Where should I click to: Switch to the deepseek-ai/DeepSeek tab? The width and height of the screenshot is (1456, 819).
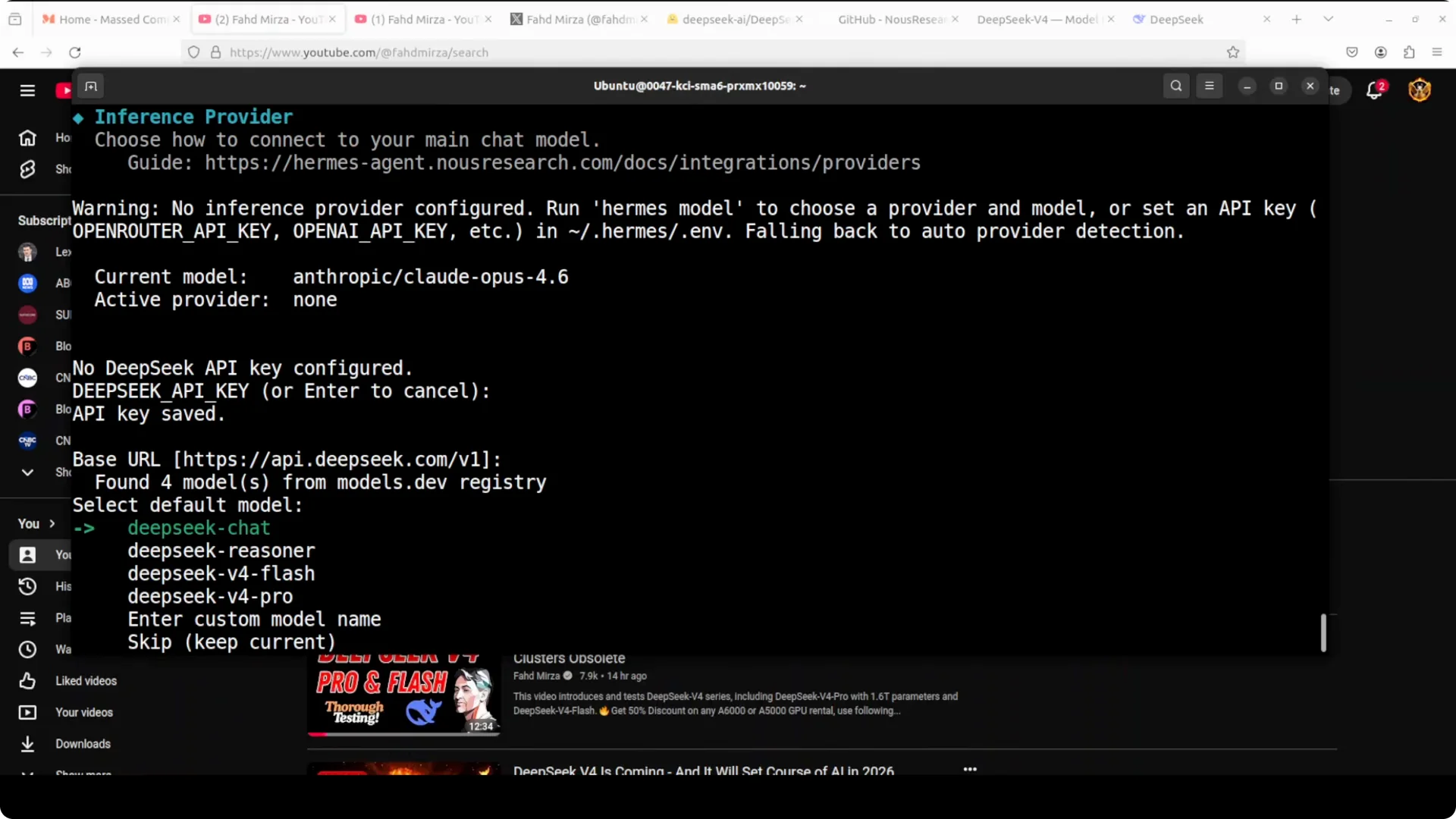(735, 19)
